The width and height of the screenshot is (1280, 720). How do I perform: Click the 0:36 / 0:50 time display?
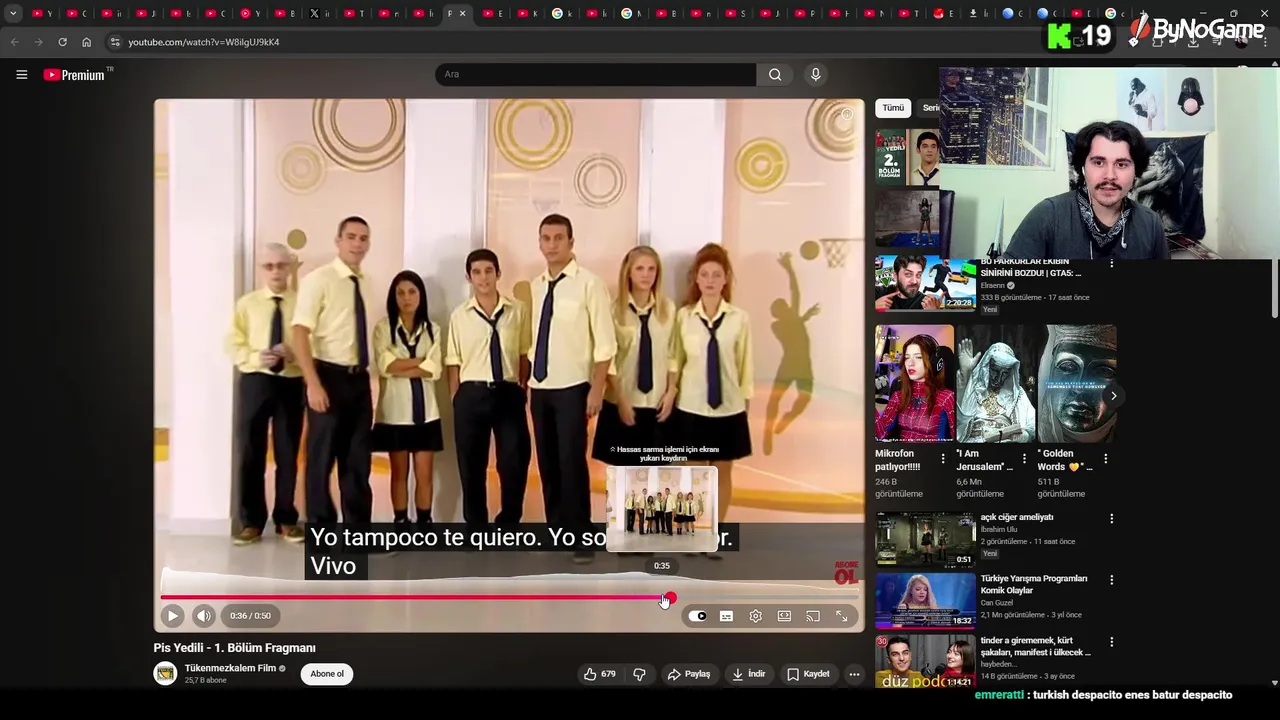coord(250,616)
